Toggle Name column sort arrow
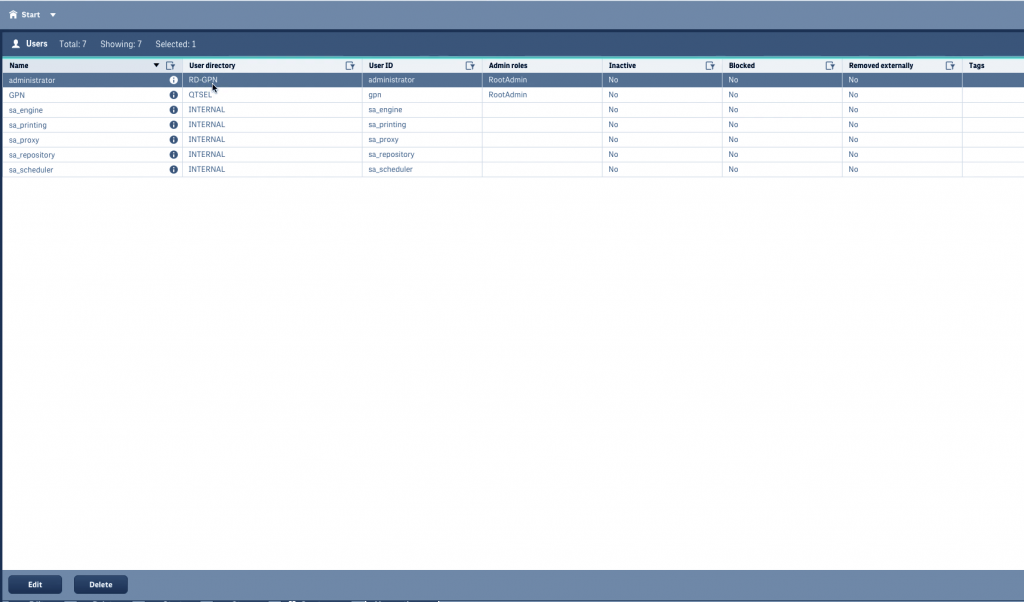 [x=156, y=65]
